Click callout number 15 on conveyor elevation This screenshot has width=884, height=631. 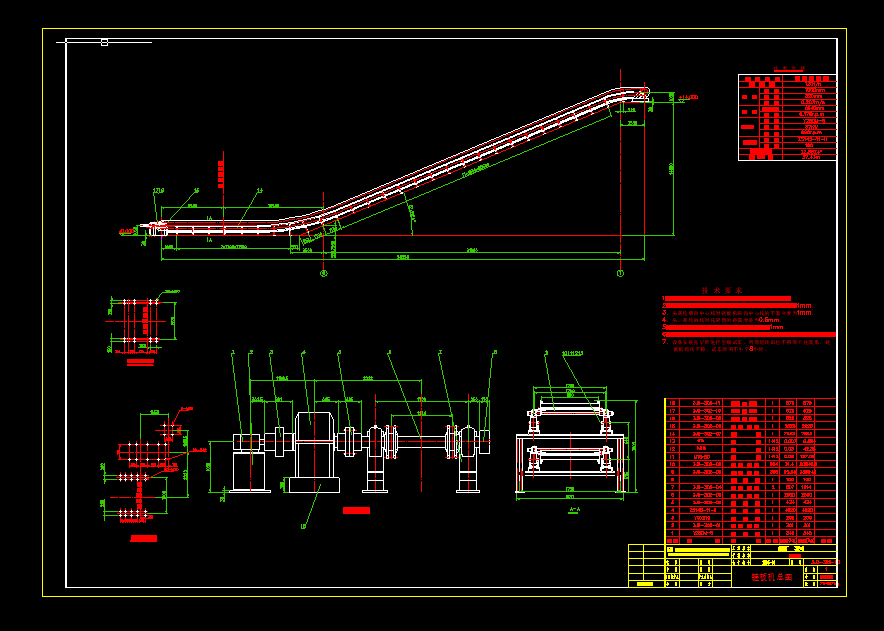click(x=197, y=191)
